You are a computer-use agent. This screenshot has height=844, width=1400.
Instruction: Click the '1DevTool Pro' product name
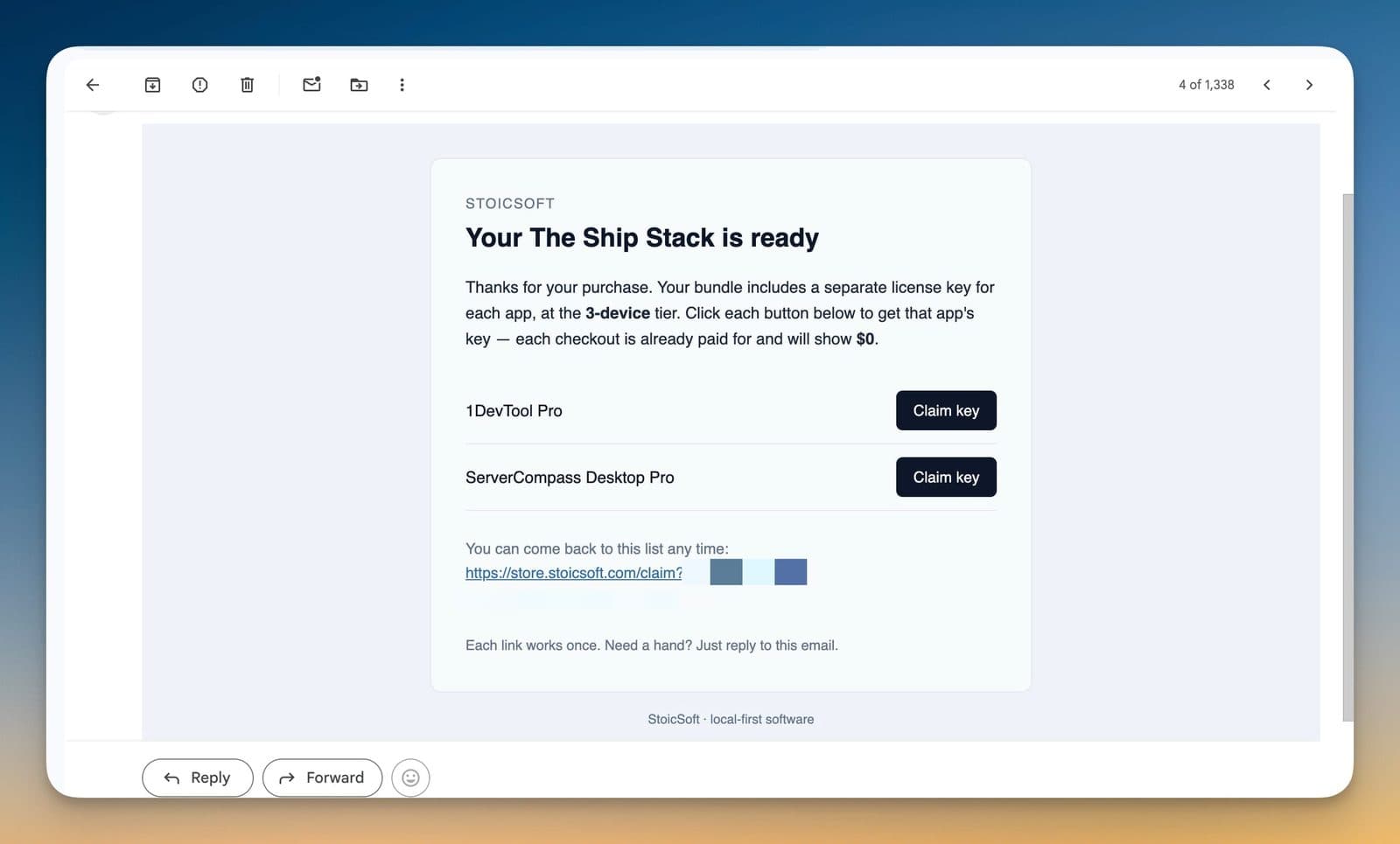(x=514, y=411)
